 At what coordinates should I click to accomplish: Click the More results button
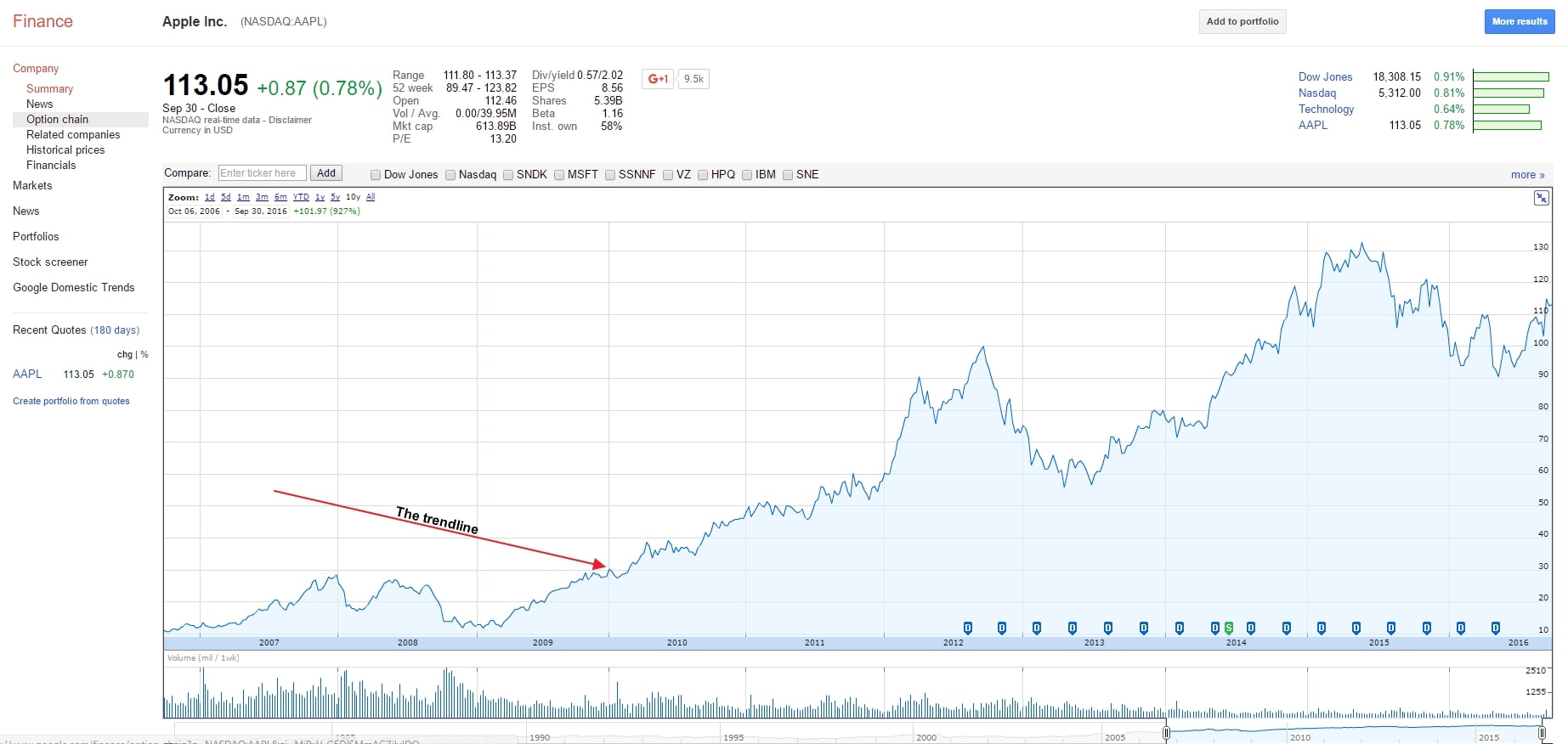[1520, 22]
